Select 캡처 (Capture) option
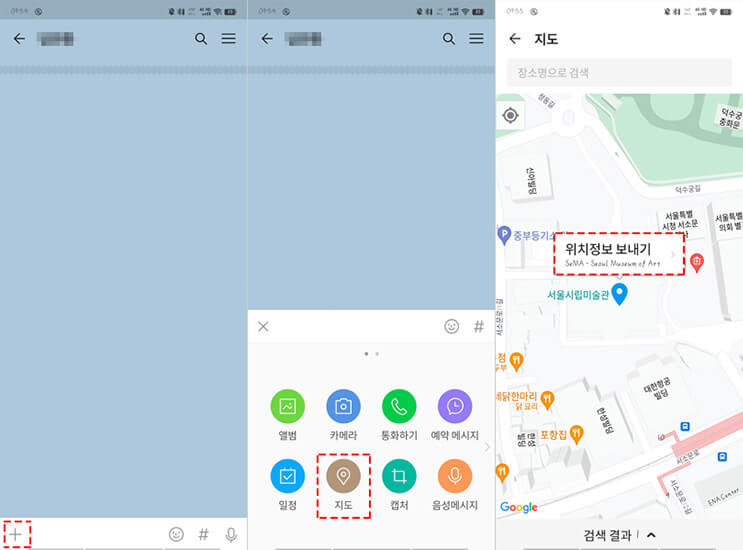 (x=399, y=485)
